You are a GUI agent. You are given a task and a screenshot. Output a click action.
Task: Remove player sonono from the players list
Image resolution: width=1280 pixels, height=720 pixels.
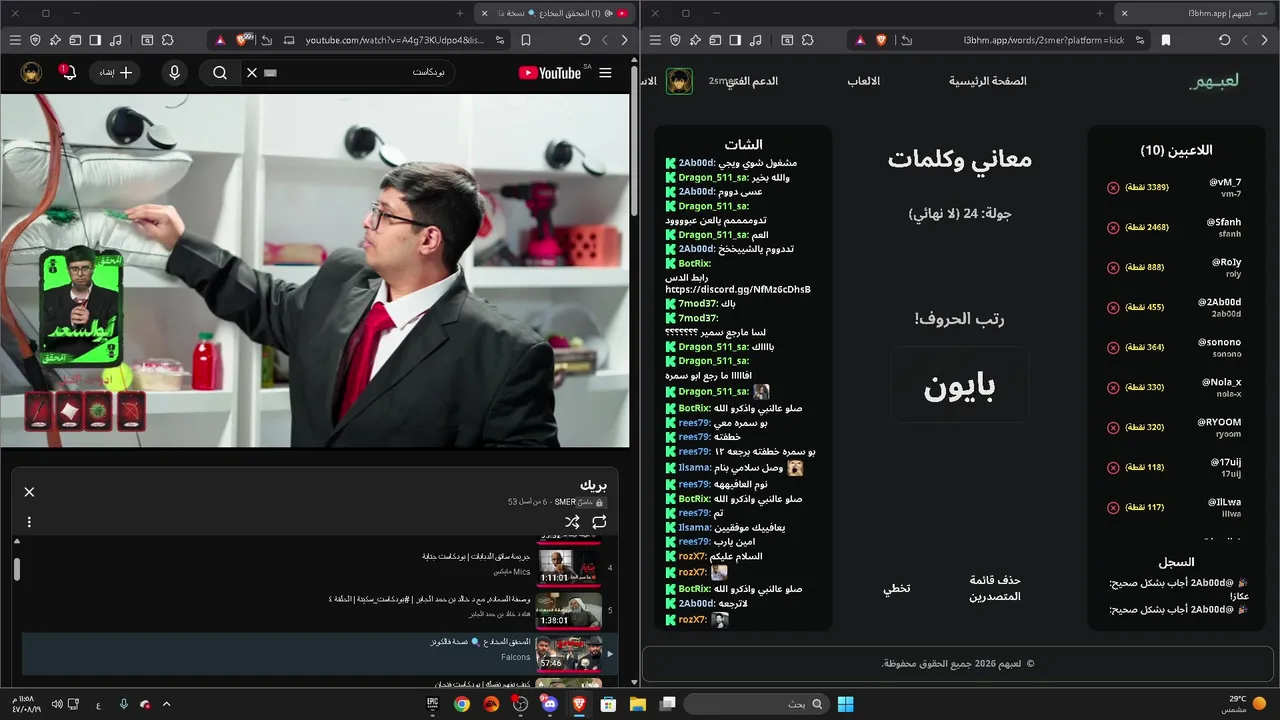tap(1113, 348)
